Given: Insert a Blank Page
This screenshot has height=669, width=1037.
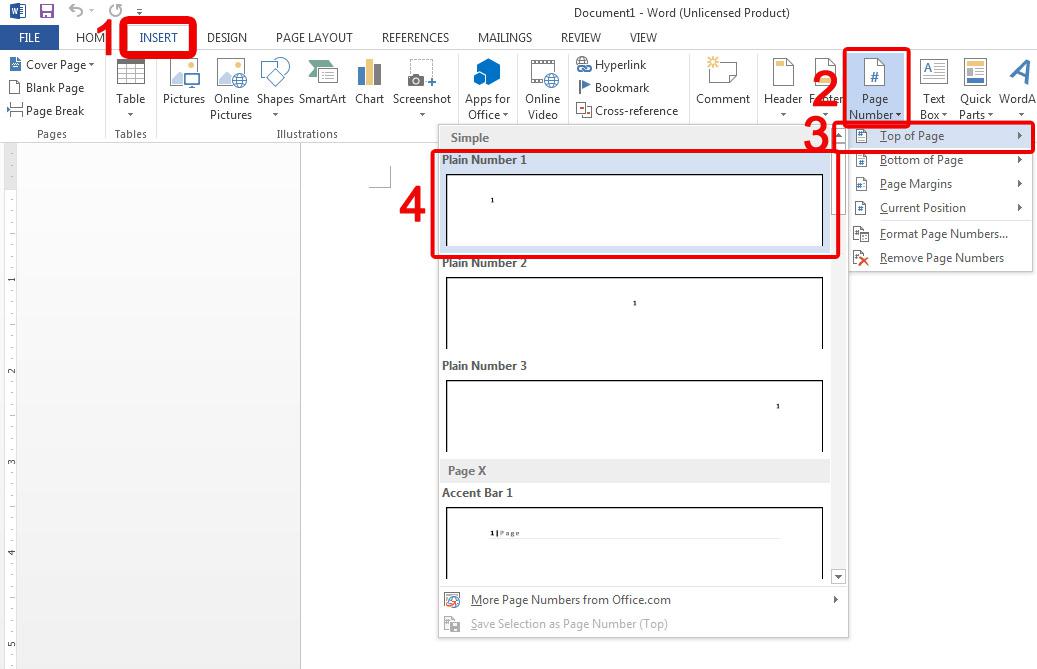Looking at the screenshot, I should coord(46,87).
